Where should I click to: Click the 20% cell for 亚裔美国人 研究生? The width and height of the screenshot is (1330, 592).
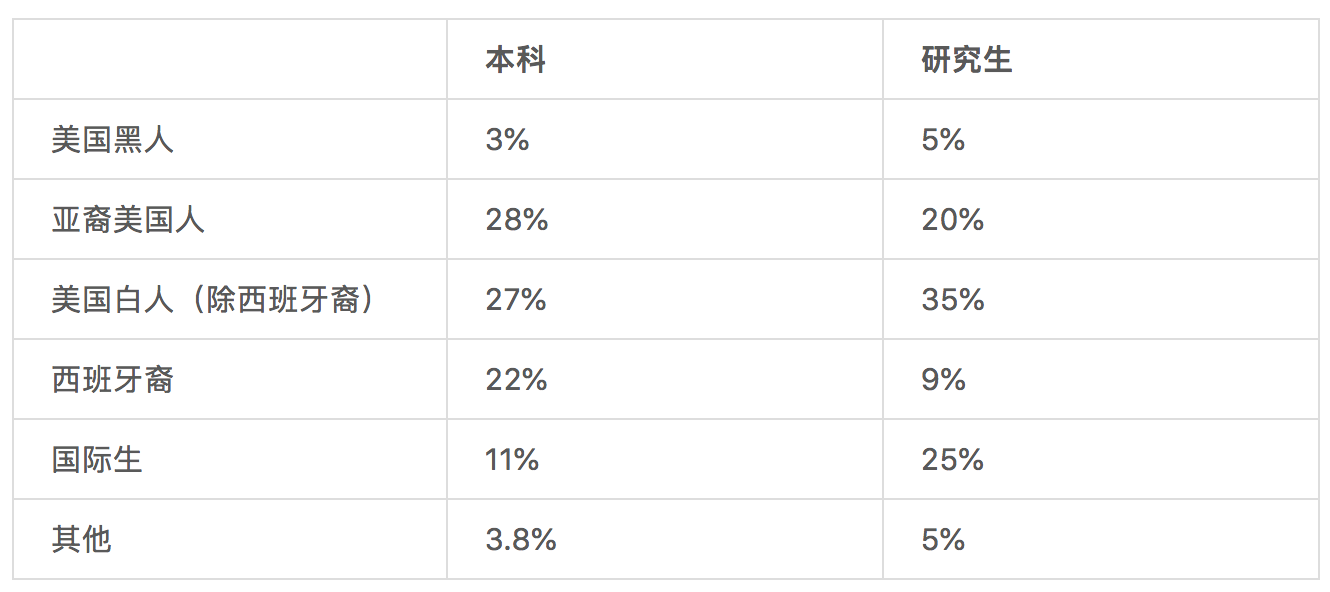[x=953, y=220]
